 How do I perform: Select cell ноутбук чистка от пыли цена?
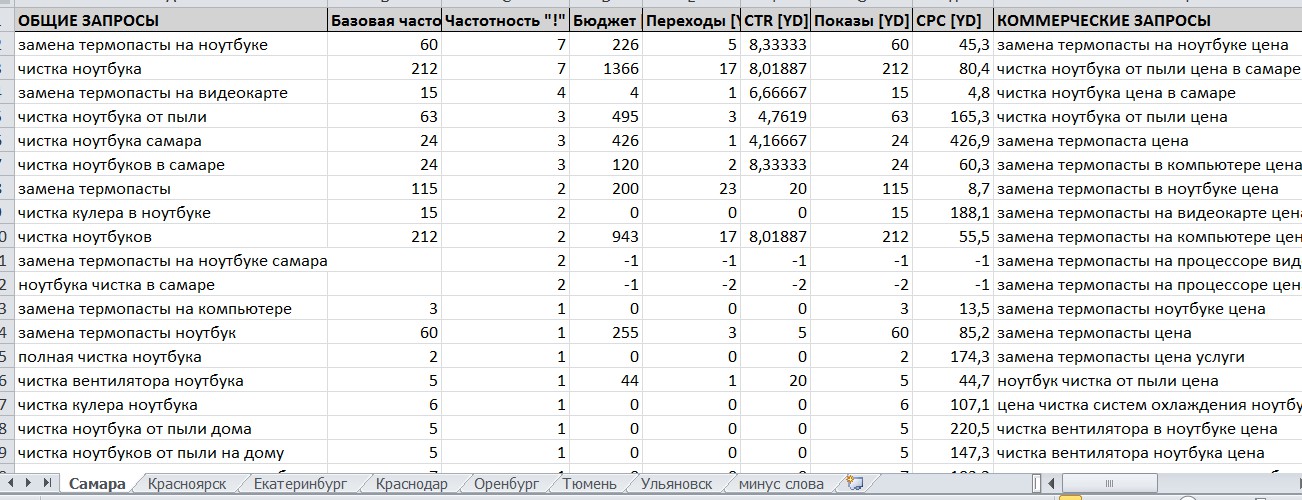click(1148, 381)
